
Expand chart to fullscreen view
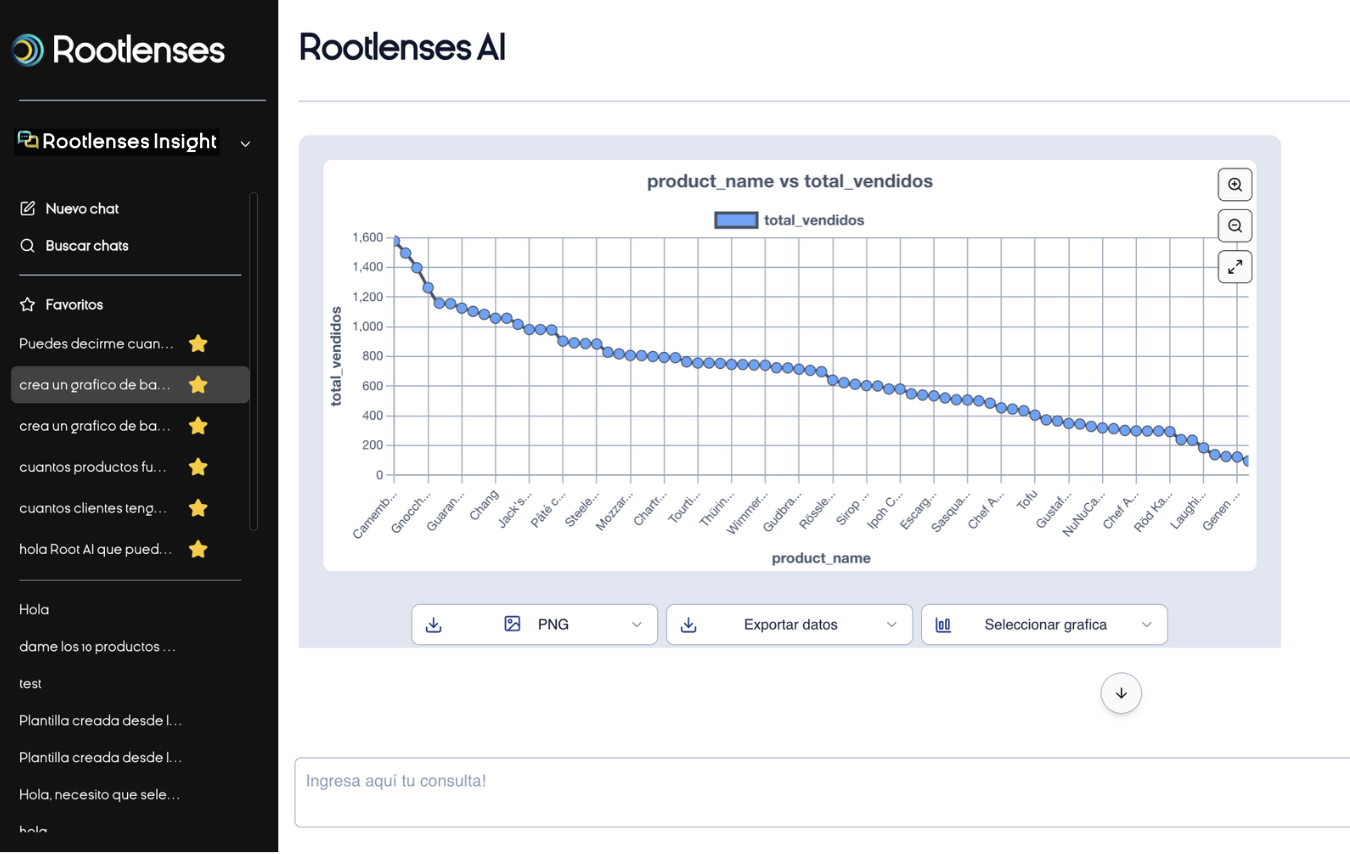click(x=1235, y=267)
